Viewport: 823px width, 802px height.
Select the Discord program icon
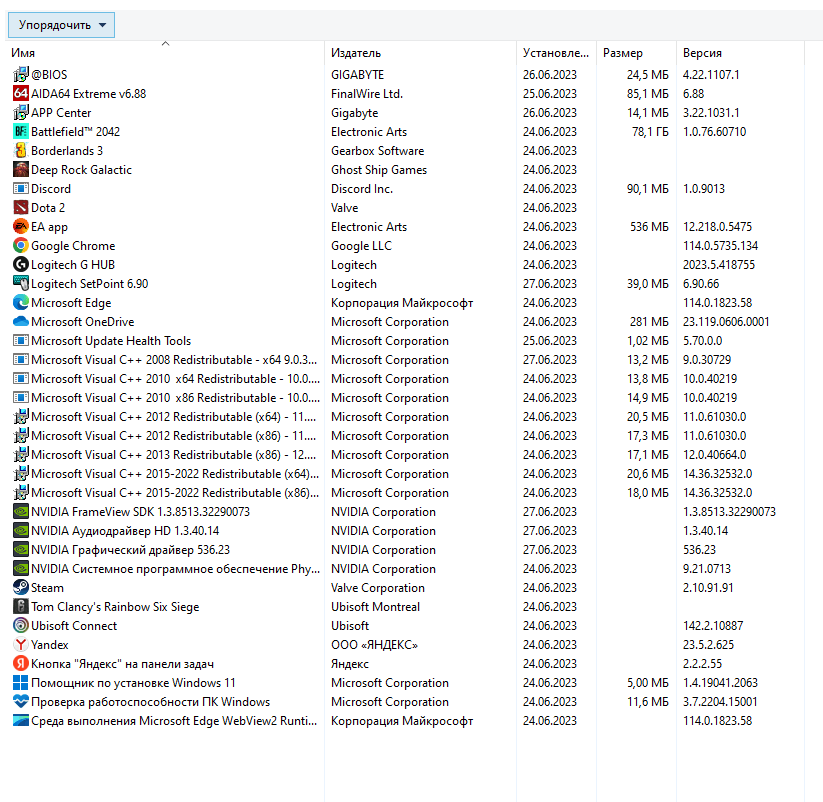point(20,188)
